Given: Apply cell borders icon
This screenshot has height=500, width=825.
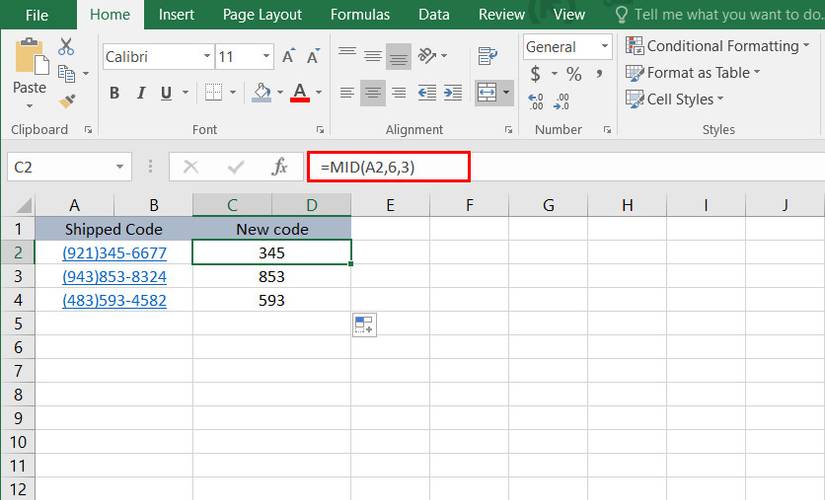Looking at the screenshot, I should pos(213,93).
